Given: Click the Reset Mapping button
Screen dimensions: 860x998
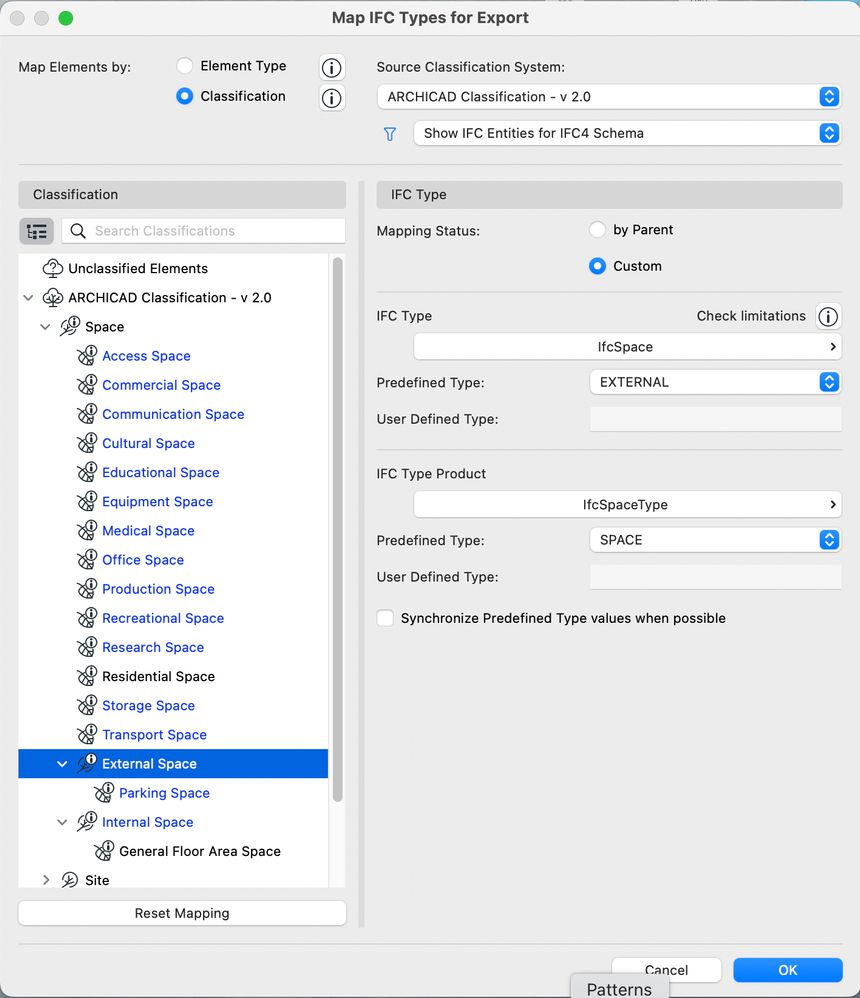Looking at the screenshot, I should click(182, 913).
